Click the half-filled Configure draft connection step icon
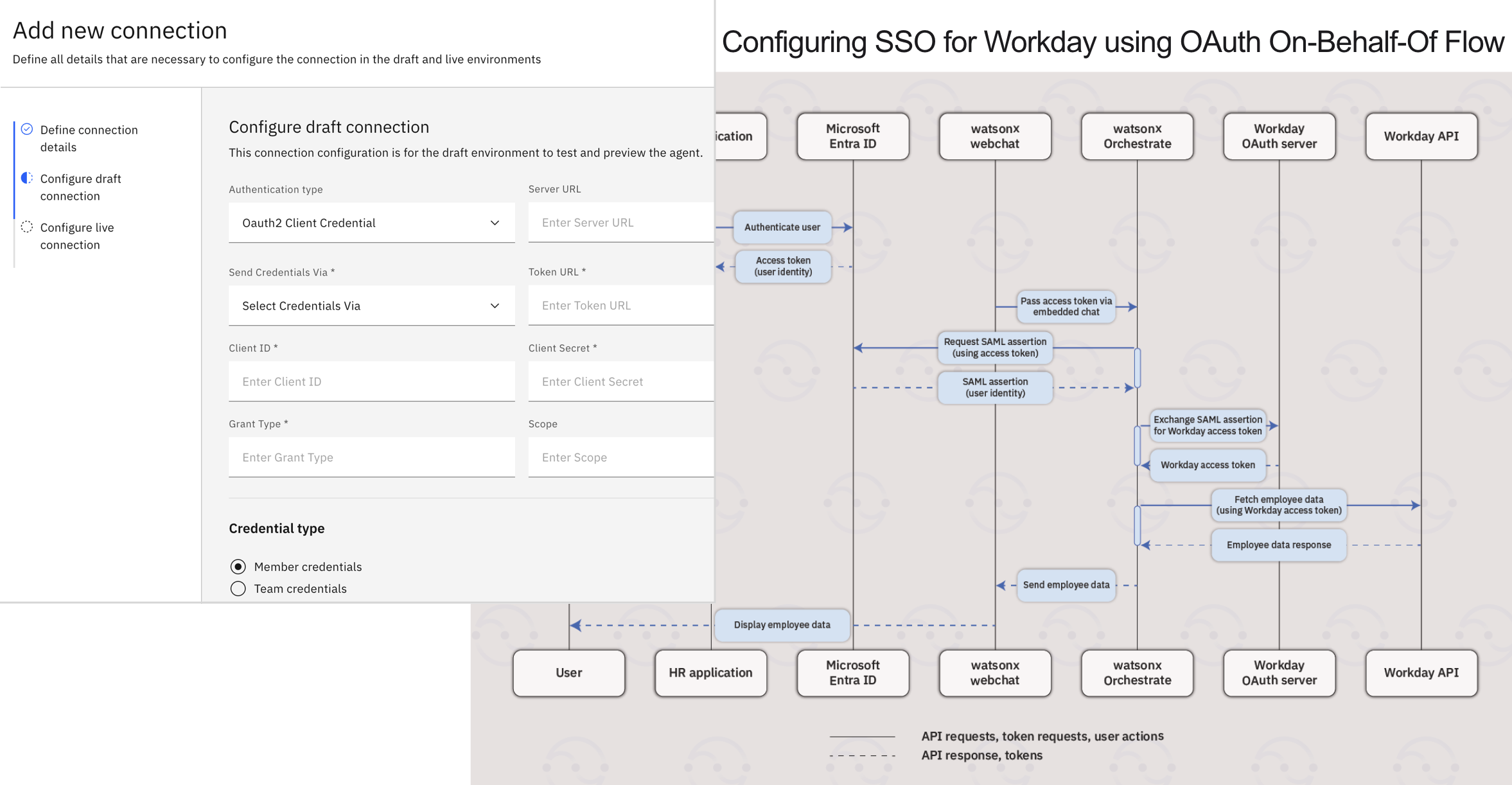This screenshot has height=785, width=1512. (x=27, y=178)
